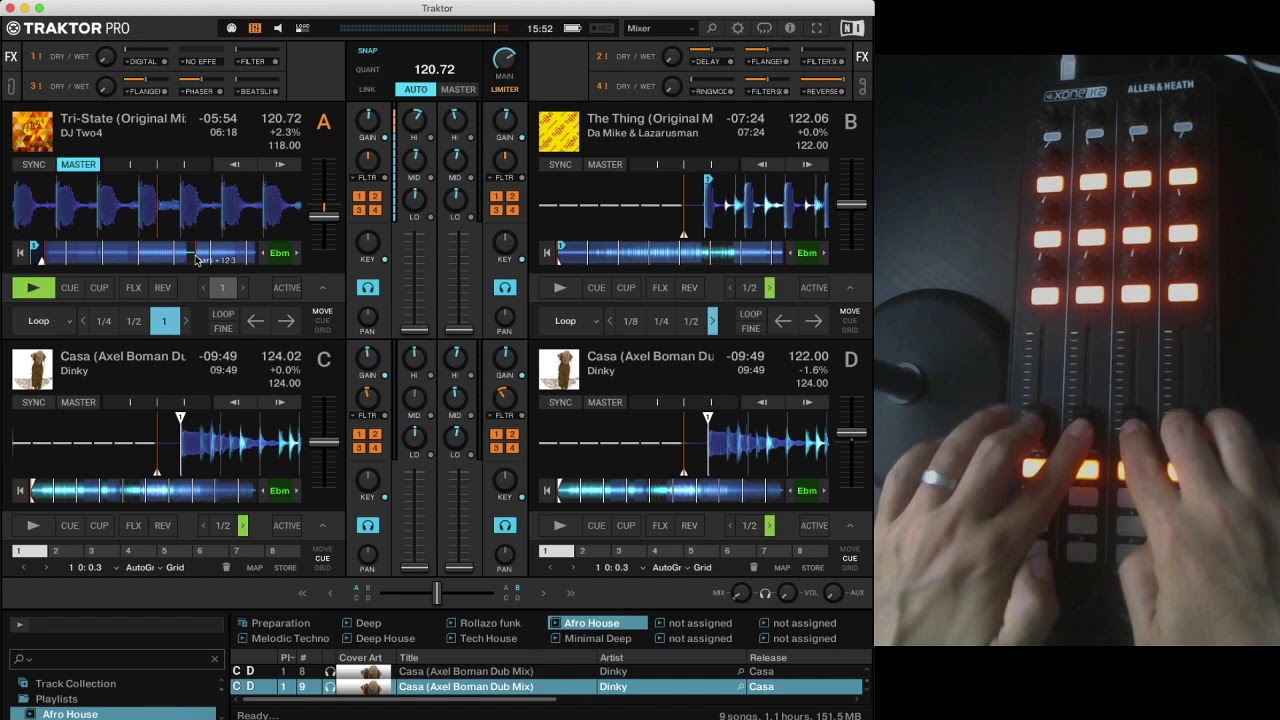Image resolution: width=1280 pixels, height=720 pixels.
Task: Play deck A with green play button
Action: pyautogui.click(x=33, y=288)
